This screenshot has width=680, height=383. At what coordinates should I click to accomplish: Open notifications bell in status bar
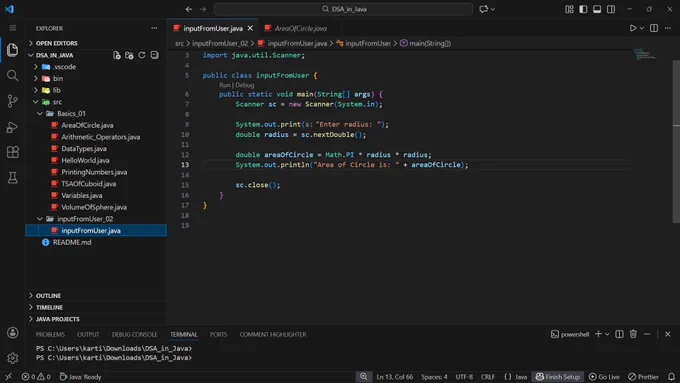coord(671,376)
